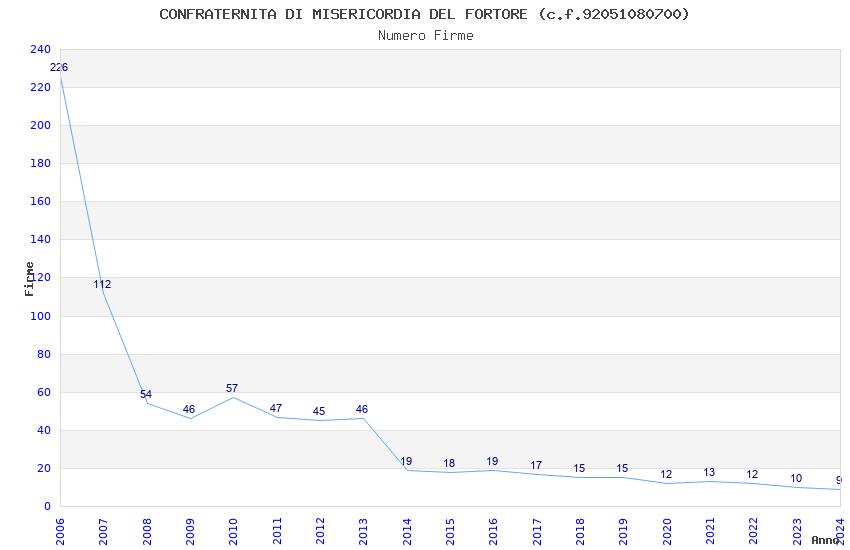Pick the data value 18 for 2015

point(449,463)
